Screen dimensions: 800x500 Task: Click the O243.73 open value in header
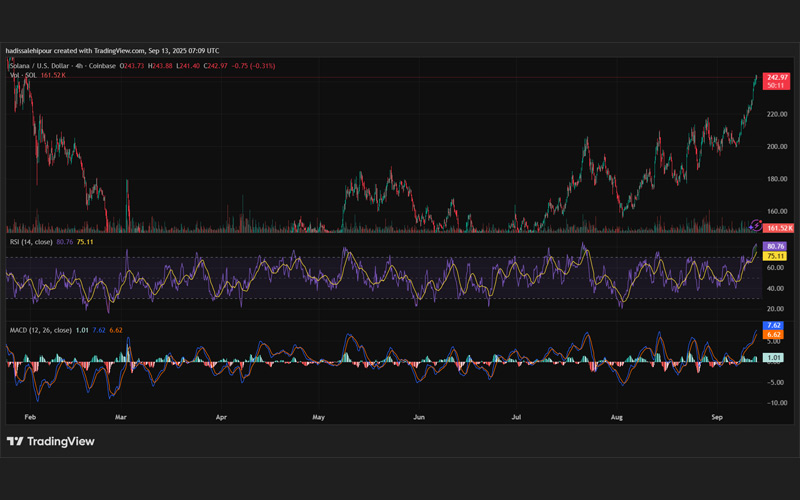pos(132,66)
